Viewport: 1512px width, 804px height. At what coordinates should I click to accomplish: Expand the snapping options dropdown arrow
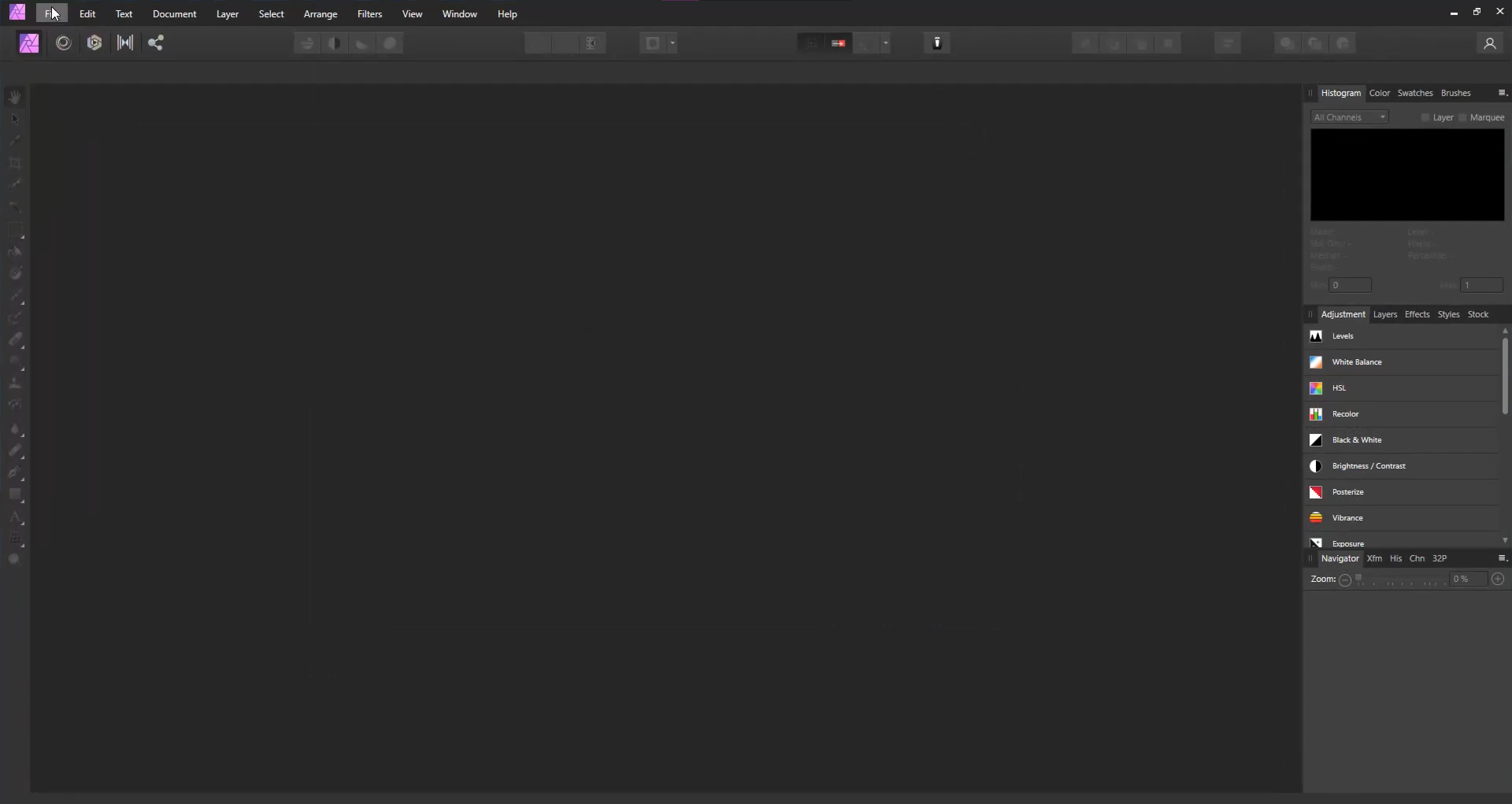[x=886, y=43]
